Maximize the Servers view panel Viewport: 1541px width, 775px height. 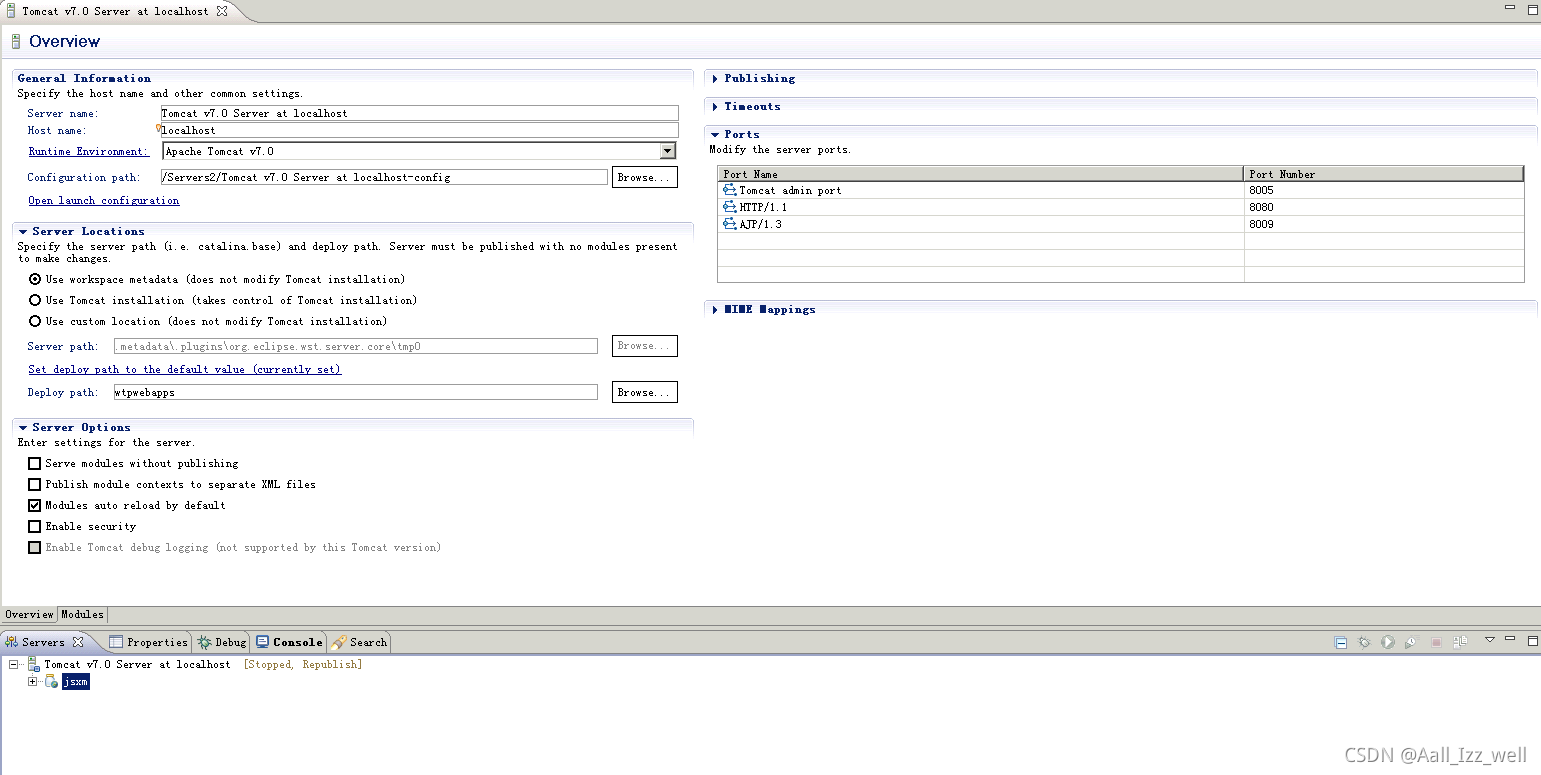[x=1532, y=640]
